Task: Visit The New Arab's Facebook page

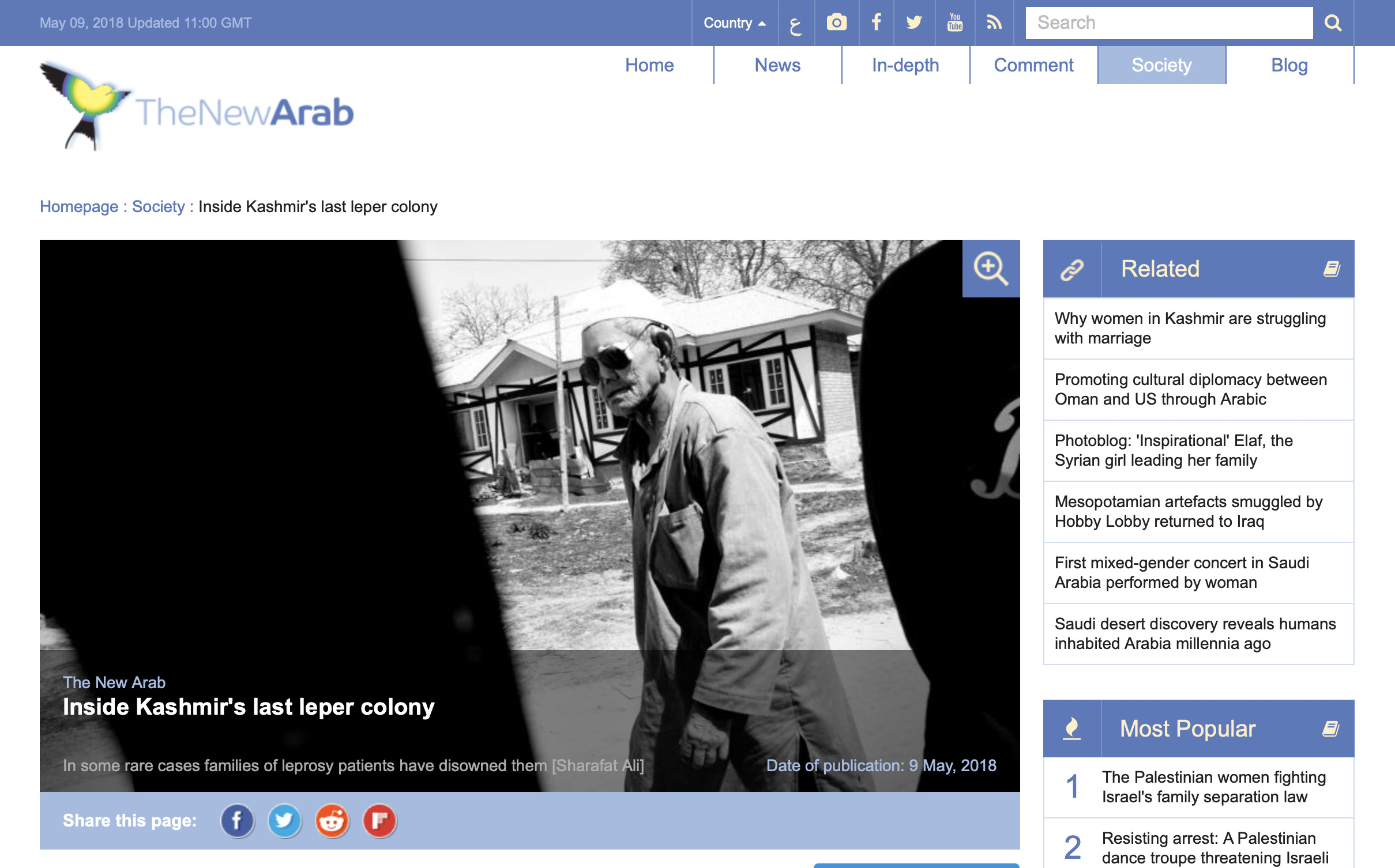Action: (877, 22)
